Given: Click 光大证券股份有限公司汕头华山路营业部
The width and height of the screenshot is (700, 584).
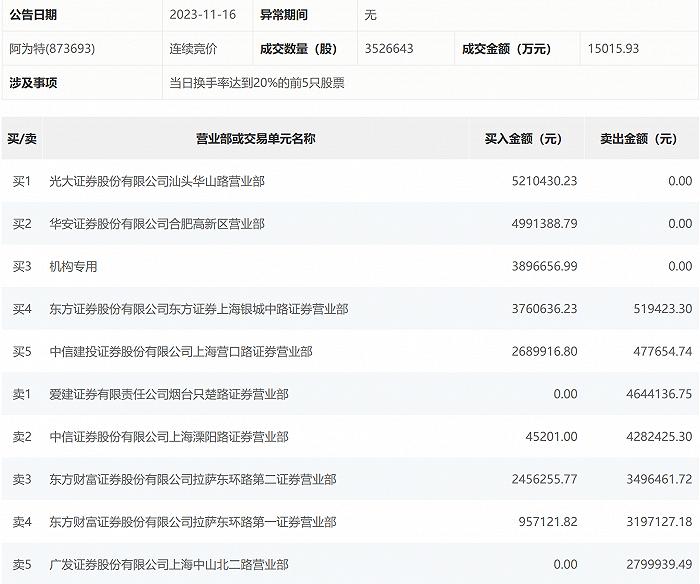Looking at the screenshot, I should coord(157,181).
